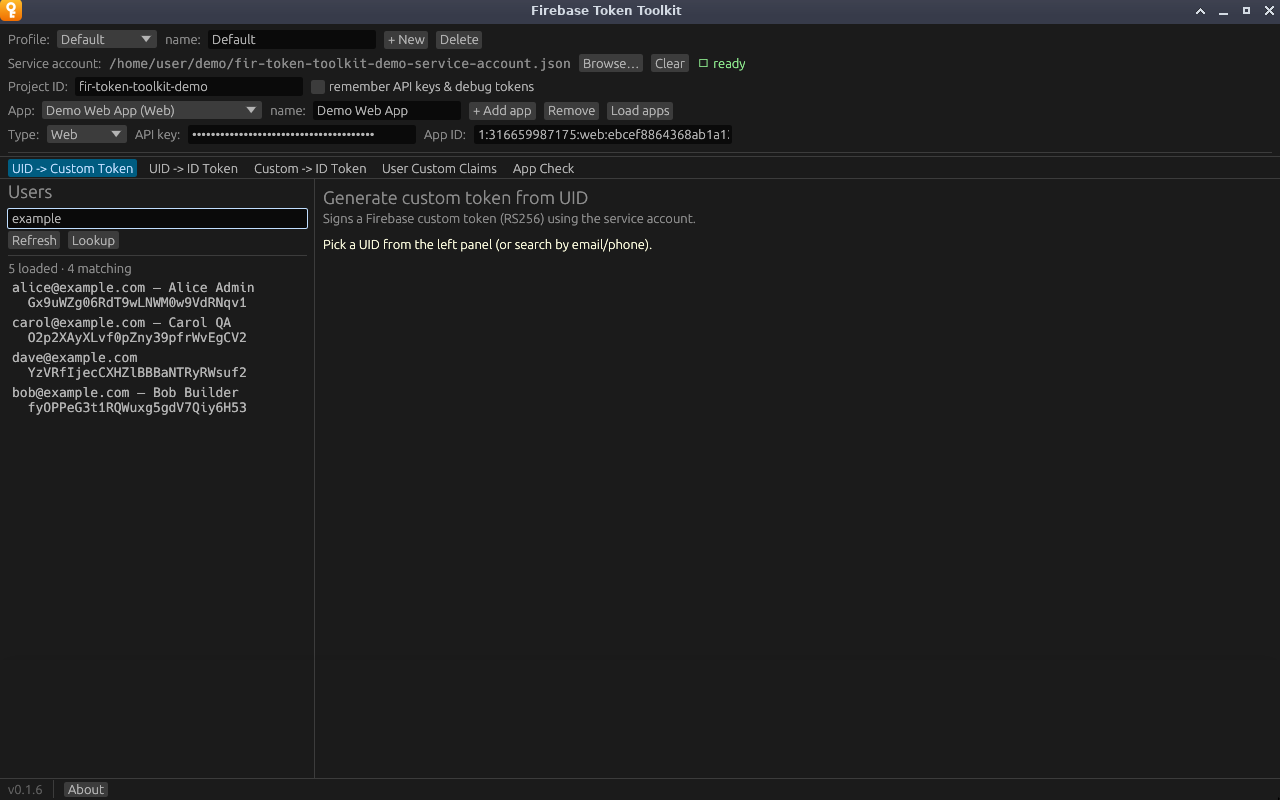Edit the app name field
Viewport: 1280px width, 800px height.
[387, 111]
